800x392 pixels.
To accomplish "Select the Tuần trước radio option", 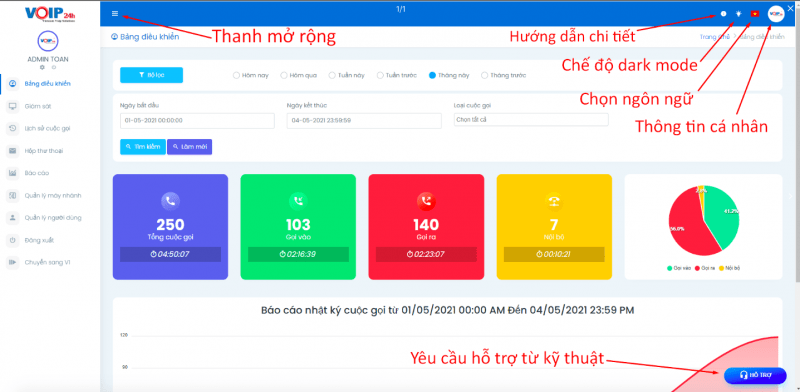I will (380, 75).
